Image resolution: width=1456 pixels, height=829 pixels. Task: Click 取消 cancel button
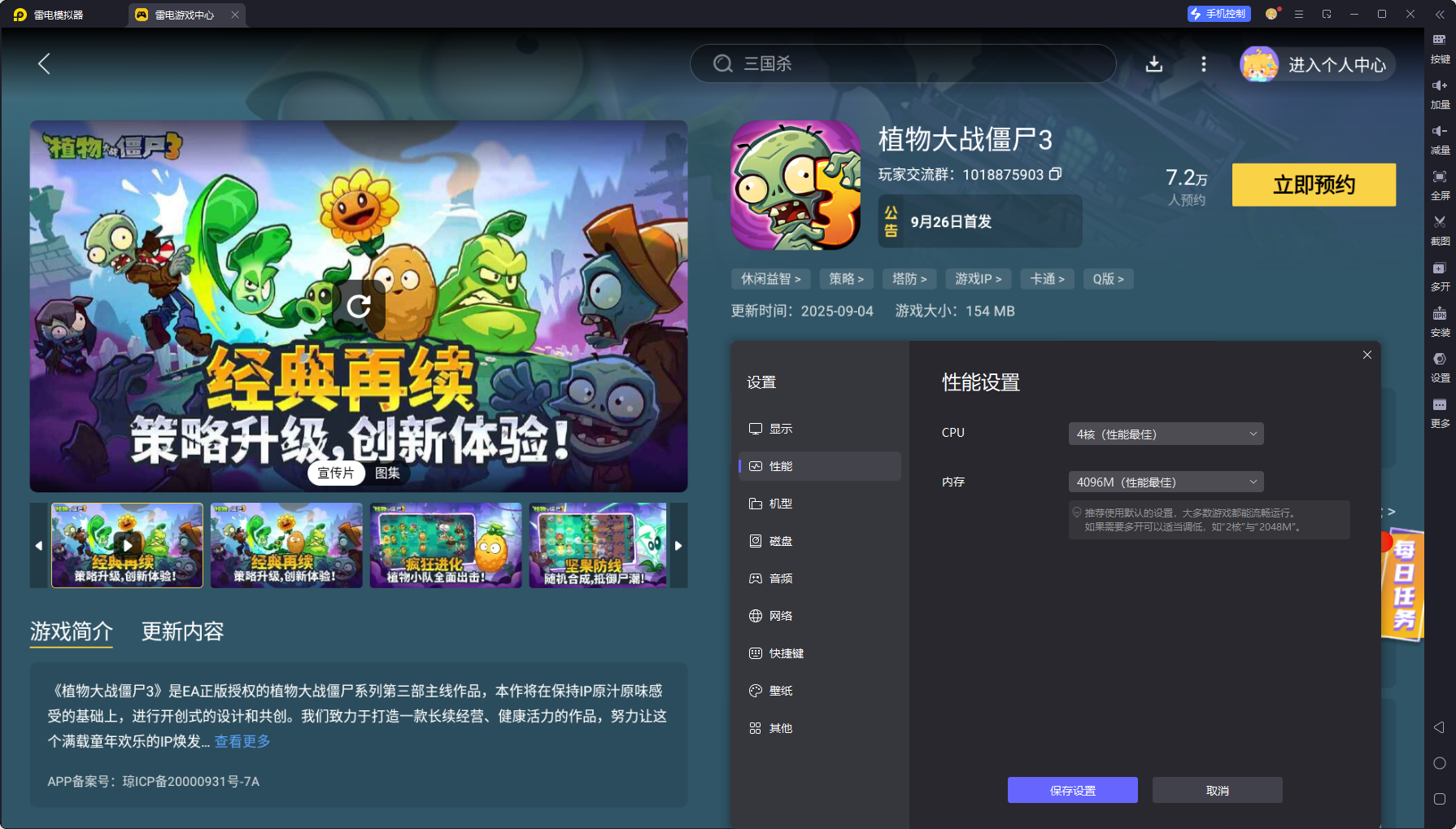[x=1217, y=790]
